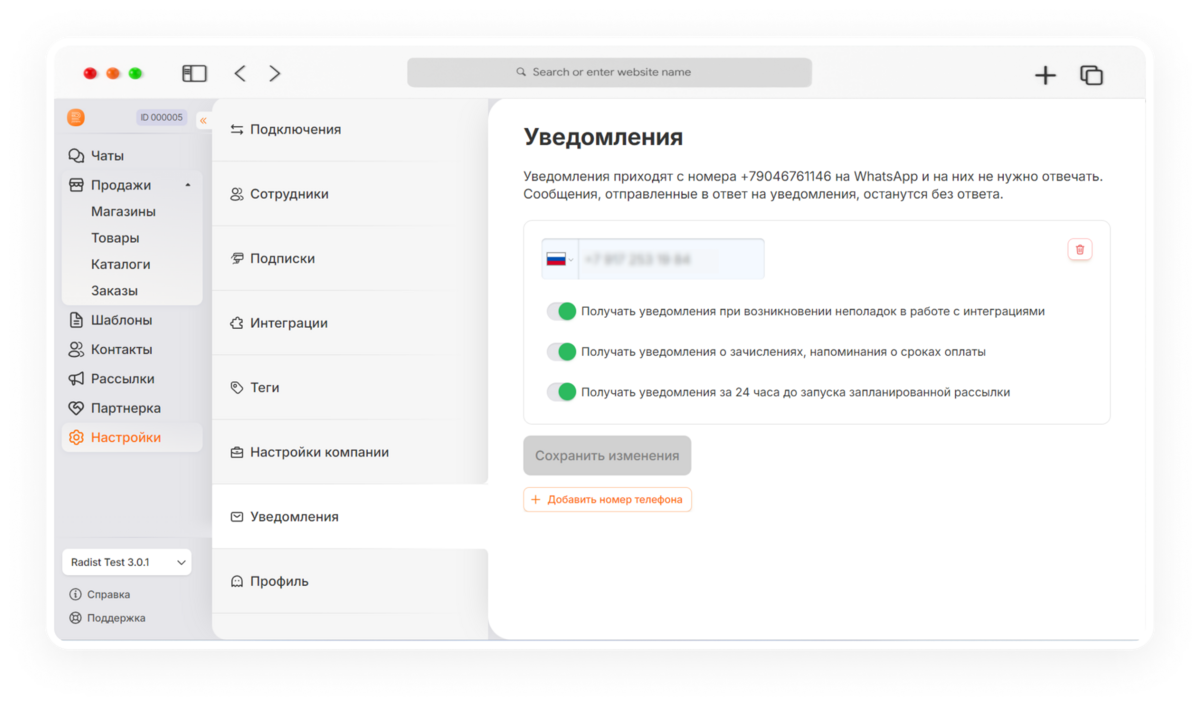Open the Чаты section
The width and height of the screenshot is (1200, 704).
click(x=107, y=156)
